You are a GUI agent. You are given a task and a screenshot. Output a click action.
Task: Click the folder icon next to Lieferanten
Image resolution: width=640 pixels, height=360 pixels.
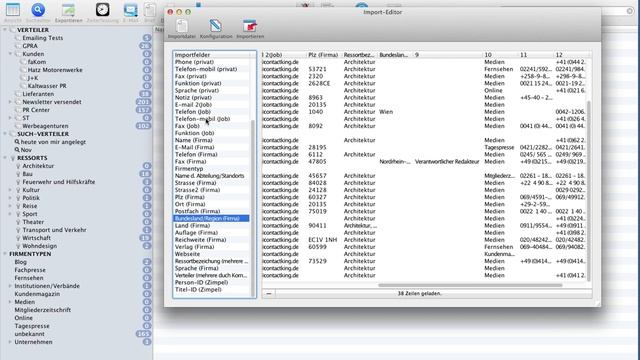pos(18,94)
